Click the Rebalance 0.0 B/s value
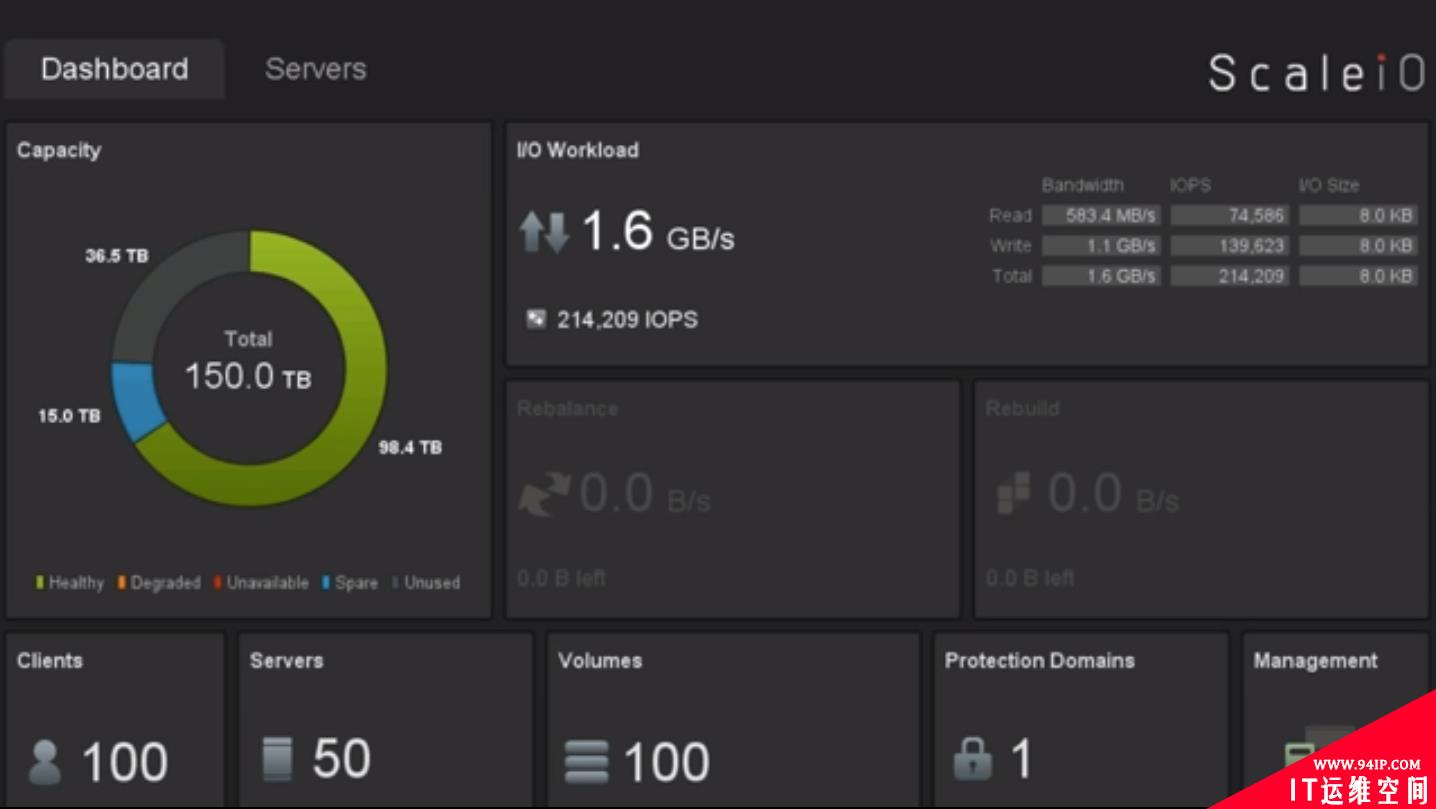Viewport: 1436px width, 809px height. (645, 494)
